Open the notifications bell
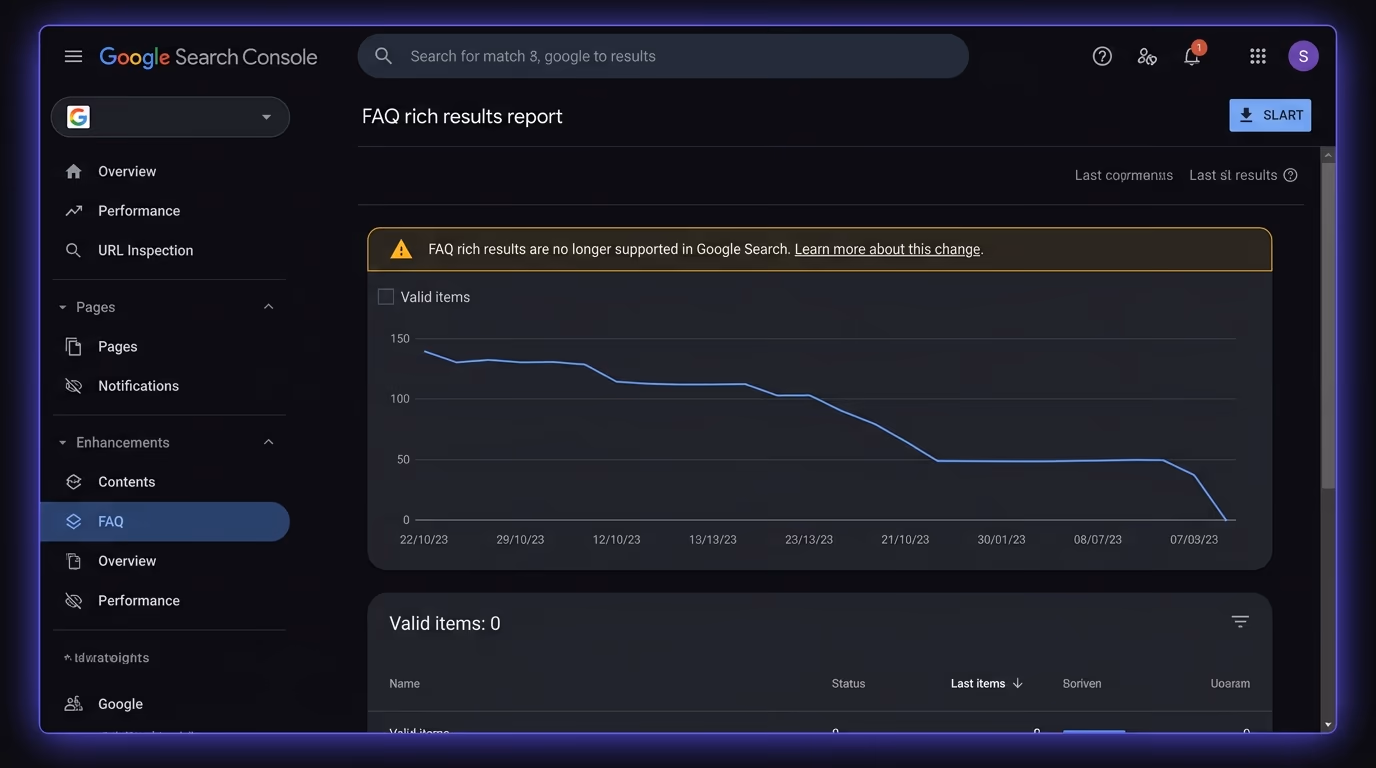Viewport: 1376px width, 768px height. (1192, 56)
